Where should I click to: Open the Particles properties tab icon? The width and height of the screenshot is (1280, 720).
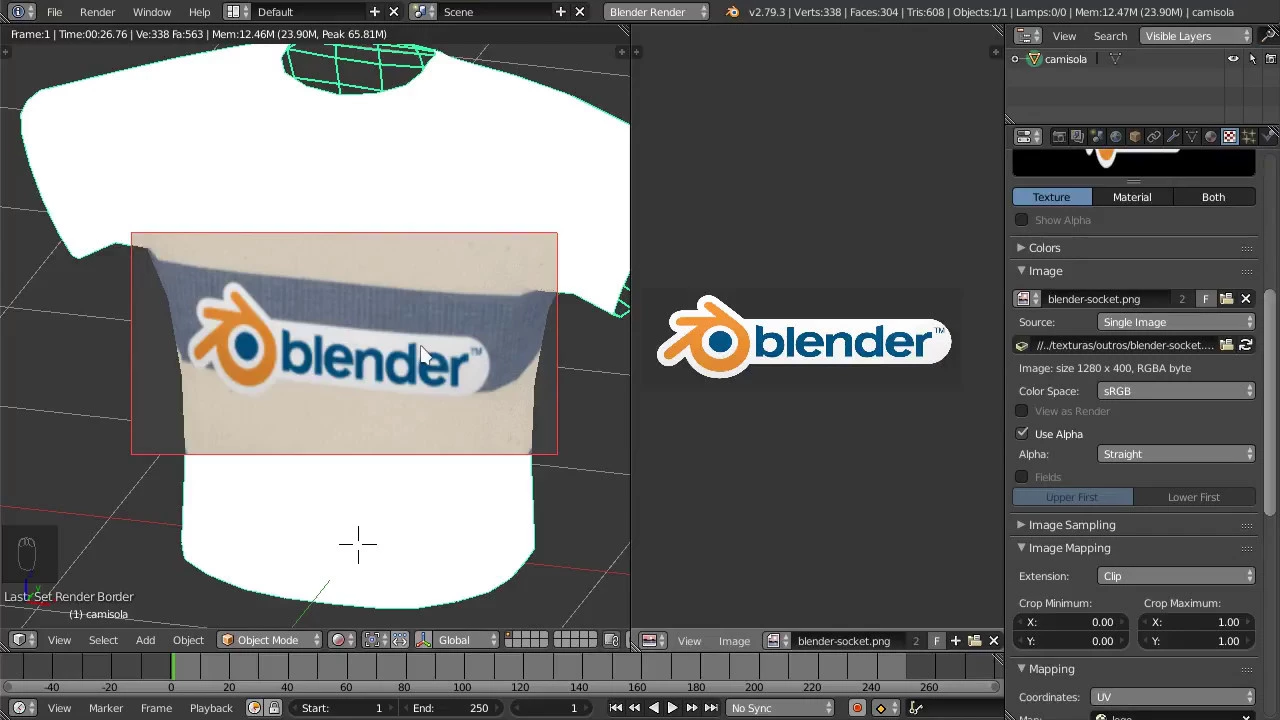pyautogui.click(x=1249, y=136)
